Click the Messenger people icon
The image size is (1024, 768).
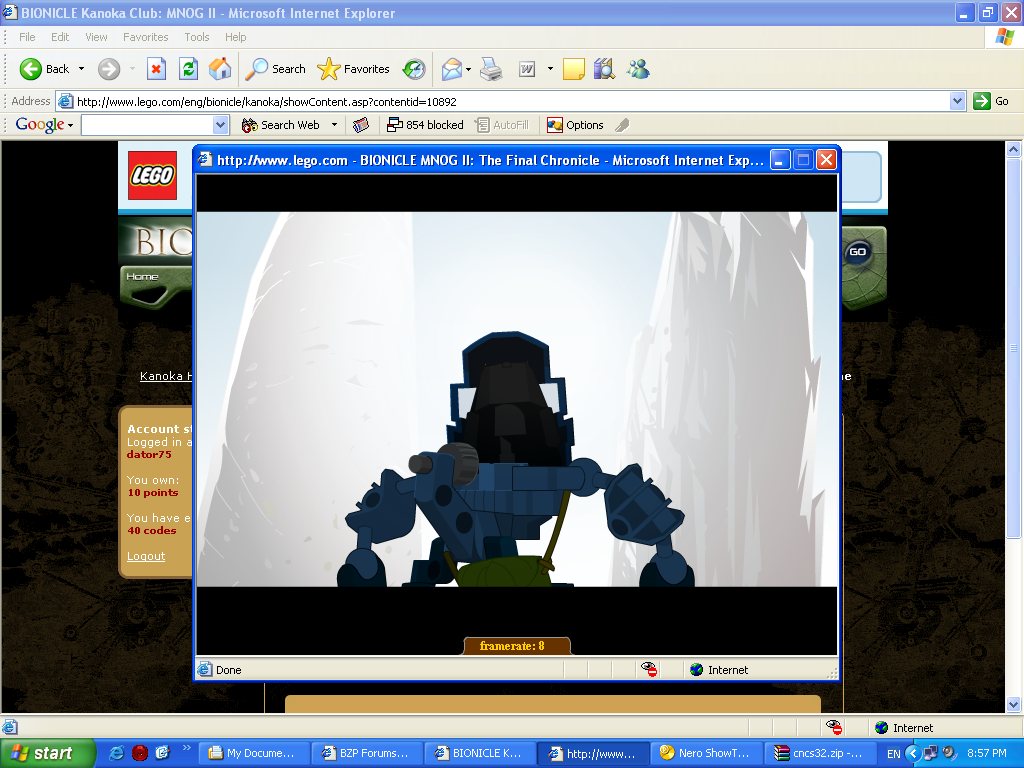point(638,69)
